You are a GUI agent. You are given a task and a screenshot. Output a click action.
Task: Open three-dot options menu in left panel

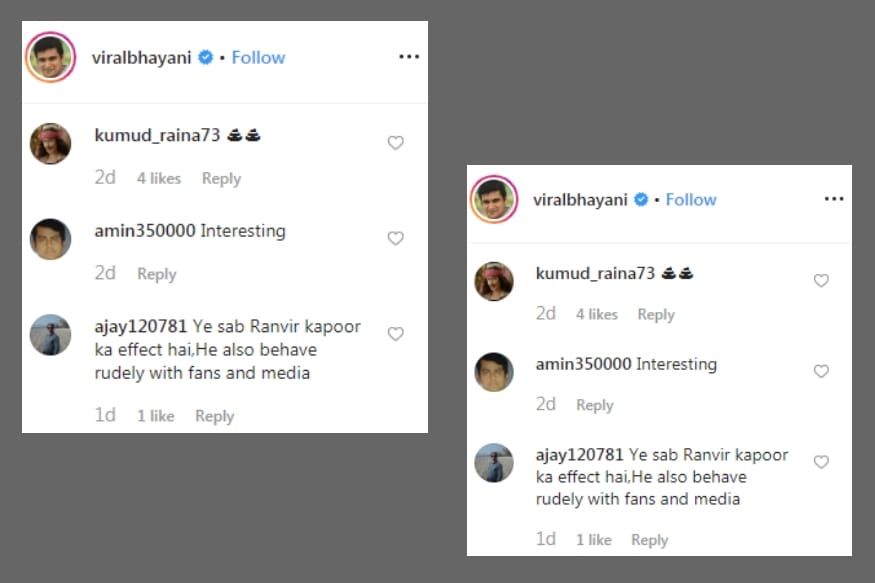408,57
